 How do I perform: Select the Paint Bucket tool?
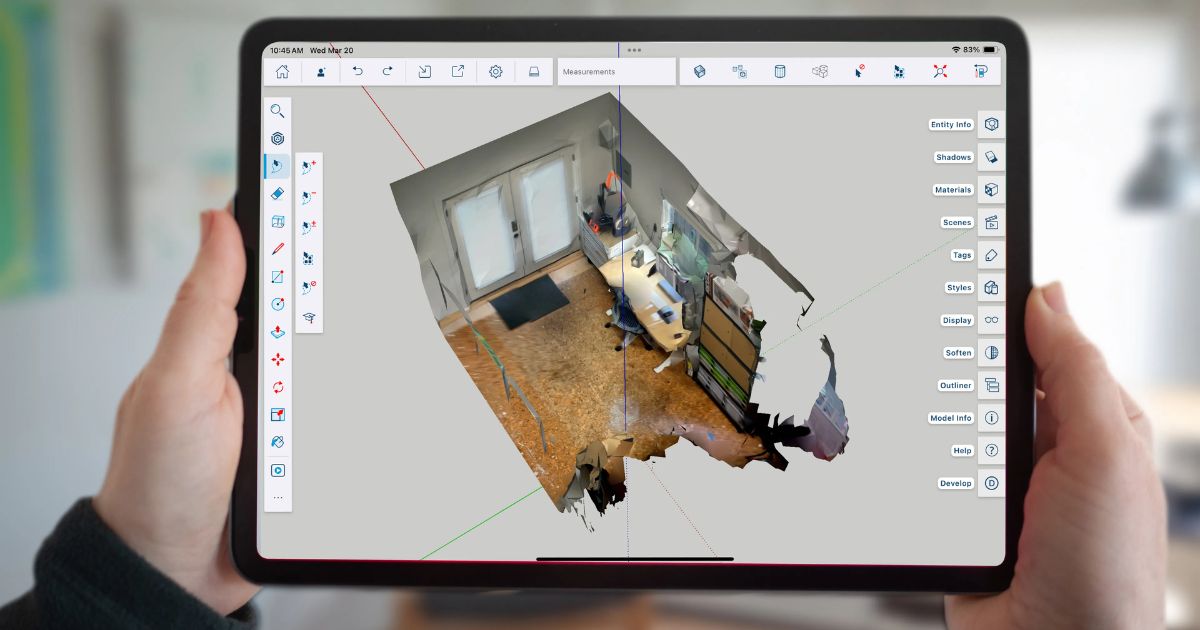coord(278,442)
